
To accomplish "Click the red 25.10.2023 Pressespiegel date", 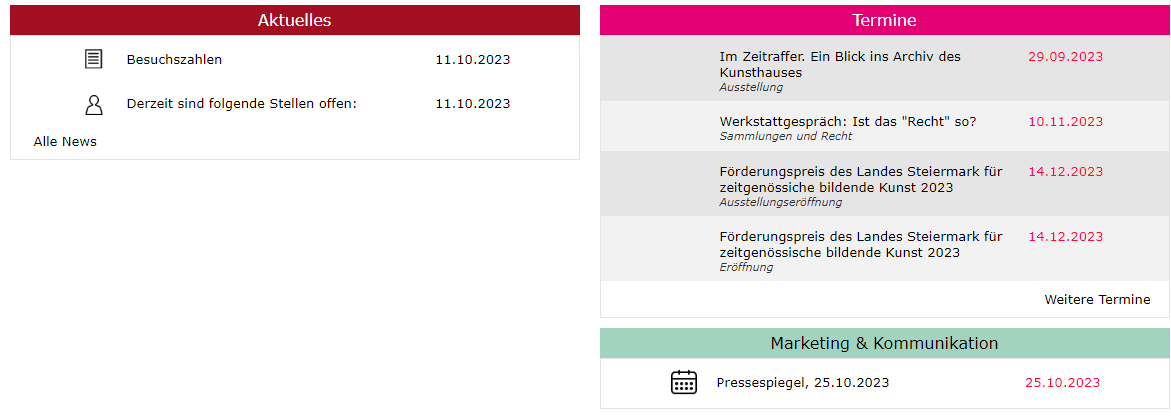I will (x=1062, y=383).
